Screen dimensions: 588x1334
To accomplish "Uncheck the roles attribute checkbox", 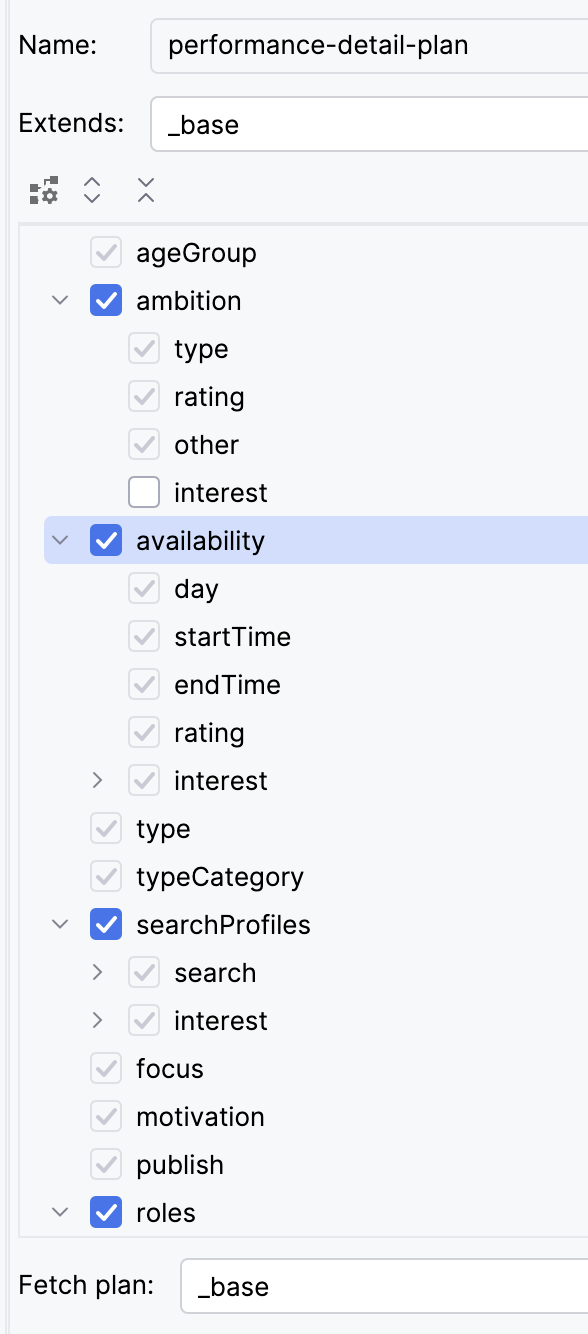I will coord(106,1213).
